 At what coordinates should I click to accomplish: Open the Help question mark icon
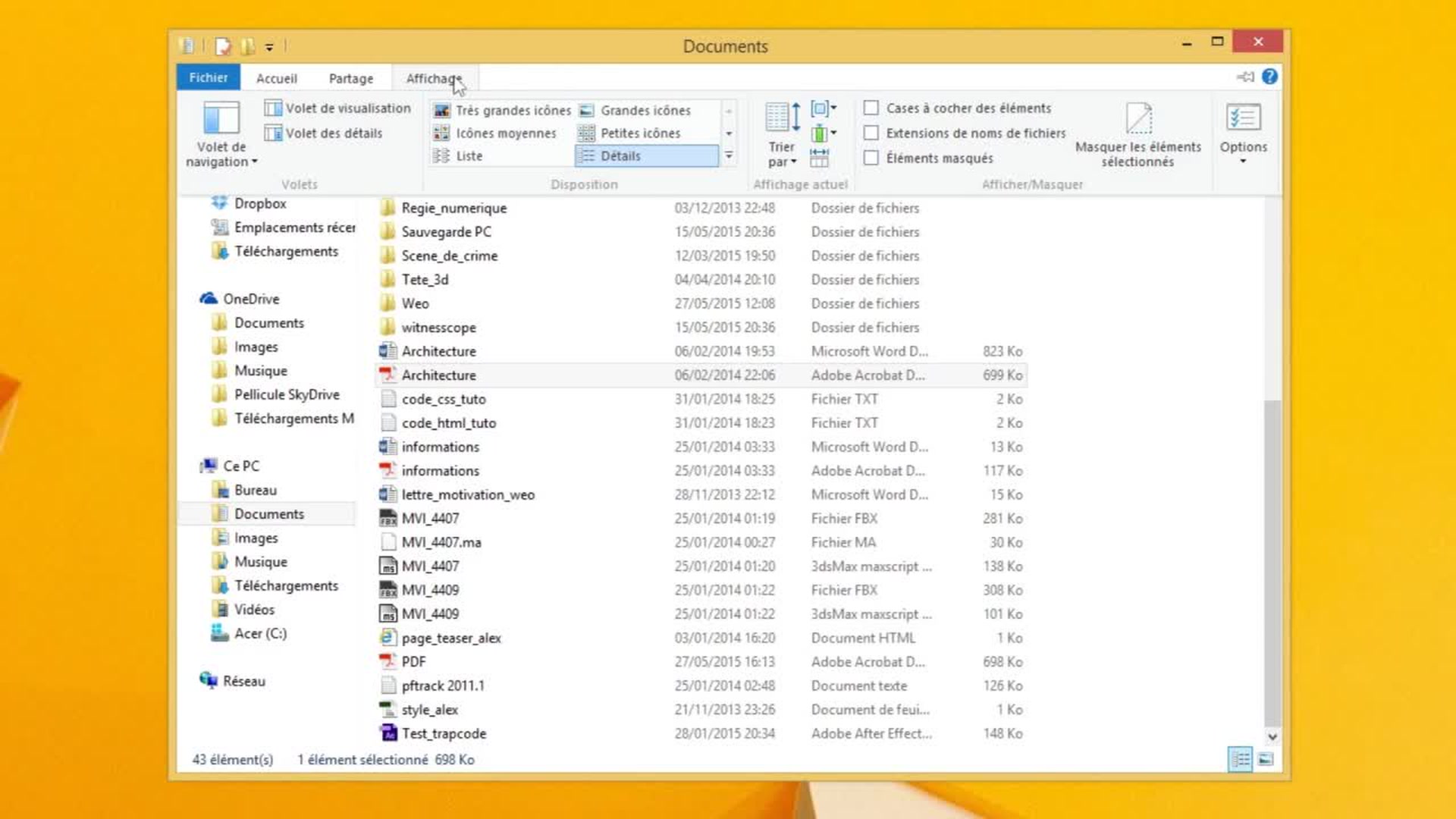coord(1269,77)
